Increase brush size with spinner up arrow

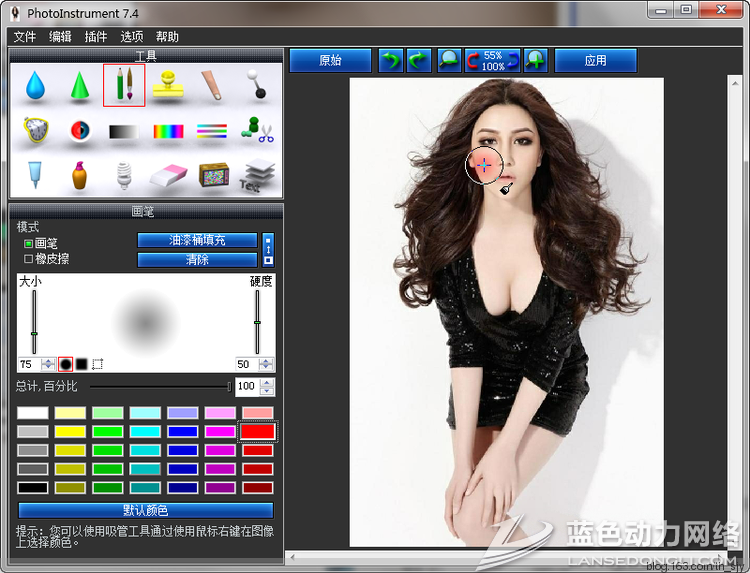(x=49, y=360)
